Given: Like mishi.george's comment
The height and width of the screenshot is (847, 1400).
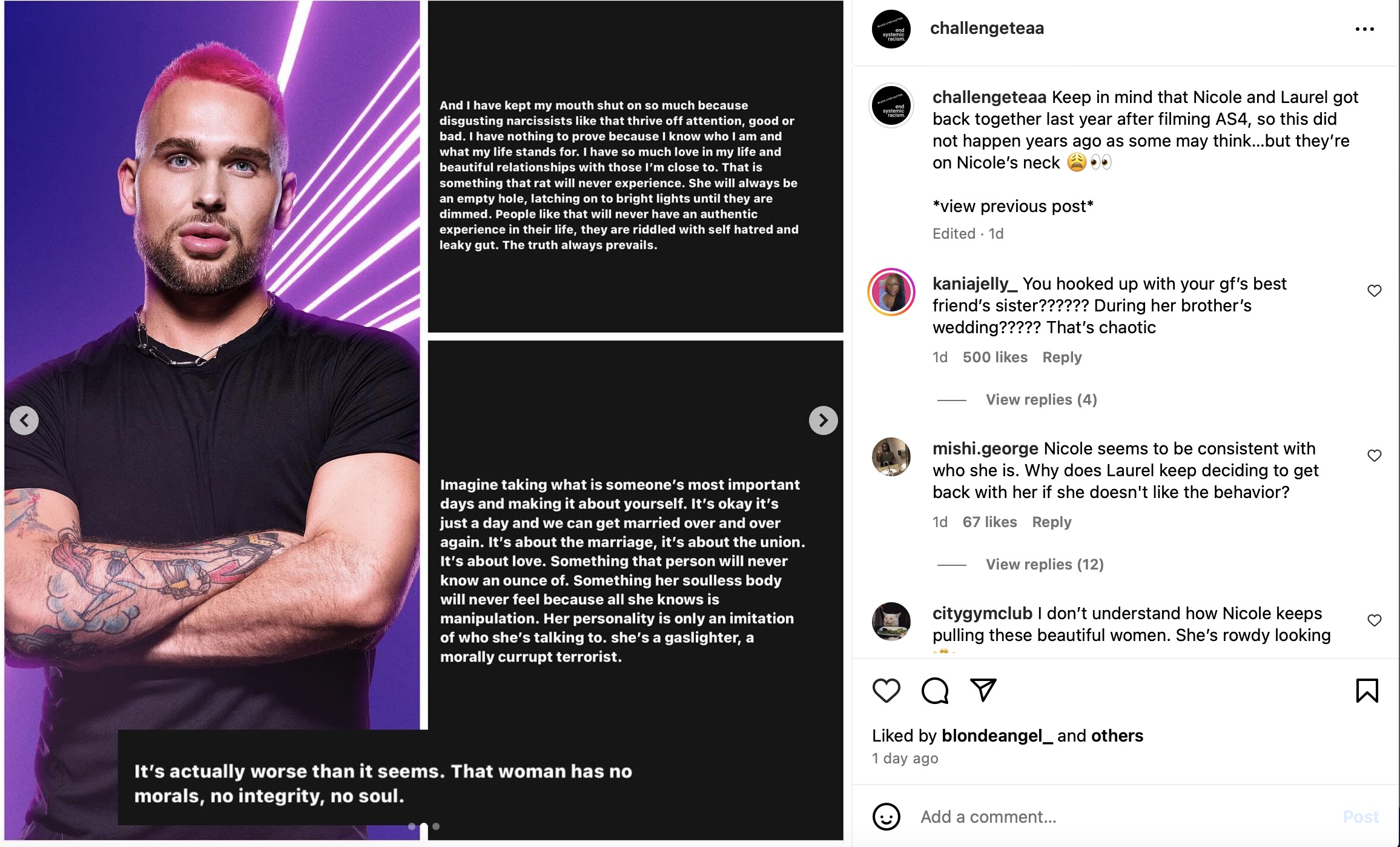Looking at the screenshot, I should pyautogui.click(x=1374, y=456).
